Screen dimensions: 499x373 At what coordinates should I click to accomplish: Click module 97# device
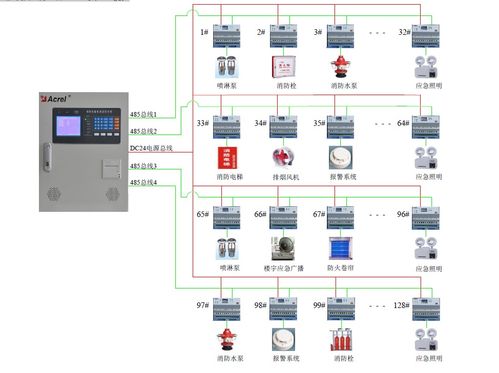coord(227,309)
